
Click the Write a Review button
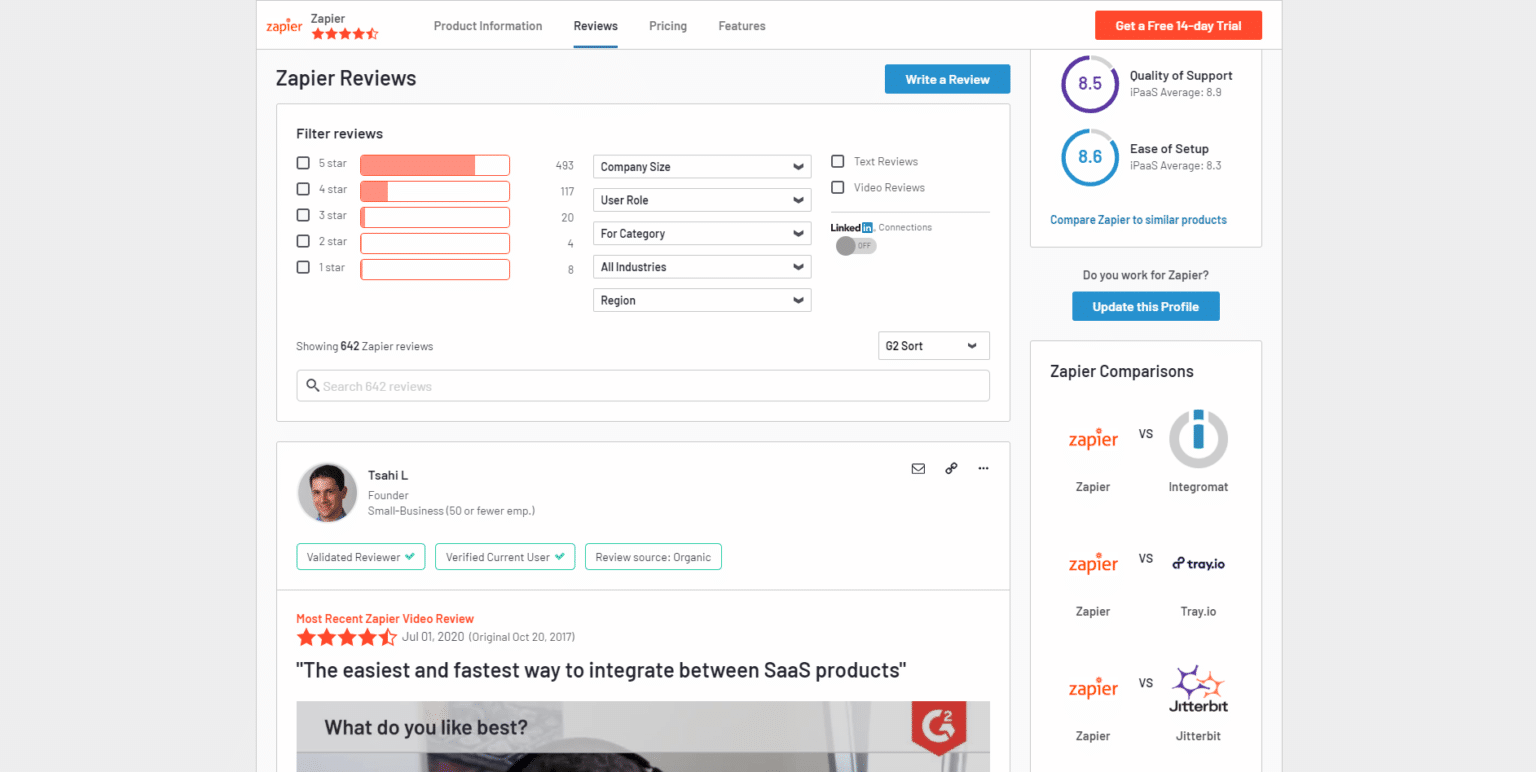[x=946, y=78]
